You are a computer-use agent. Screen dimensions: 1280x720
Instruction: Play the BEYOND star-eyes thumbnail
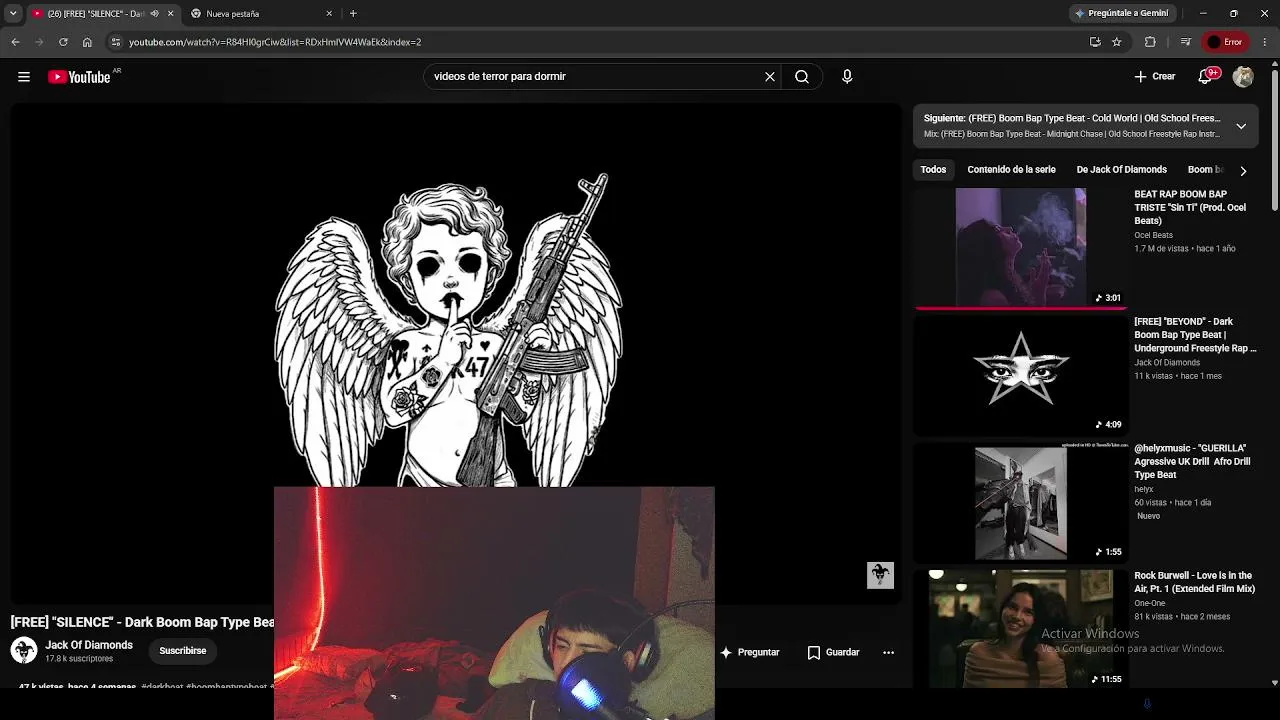(1021, 375)
